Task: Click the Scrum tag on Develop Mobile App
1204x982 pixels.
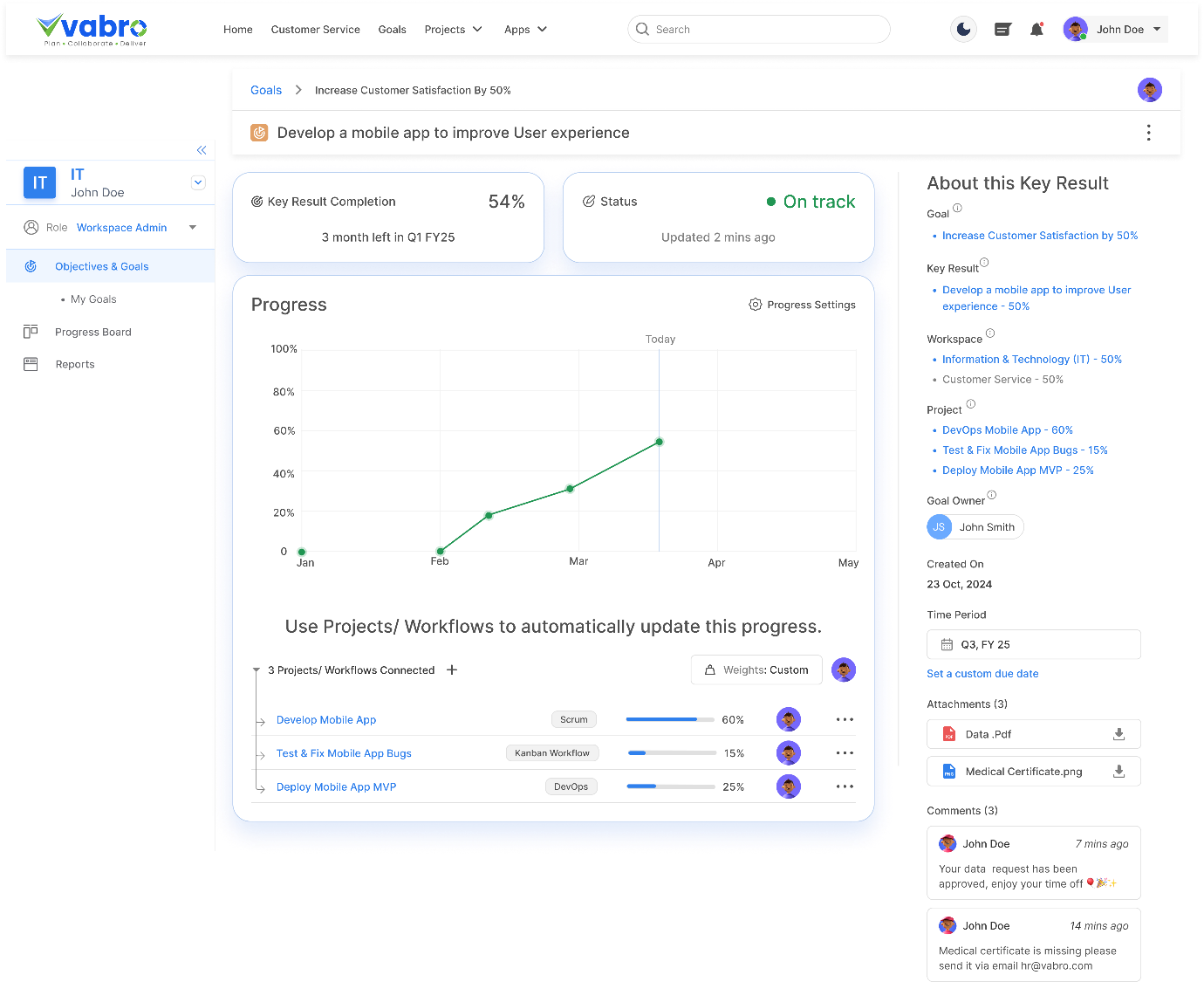Action: [574, 719]
